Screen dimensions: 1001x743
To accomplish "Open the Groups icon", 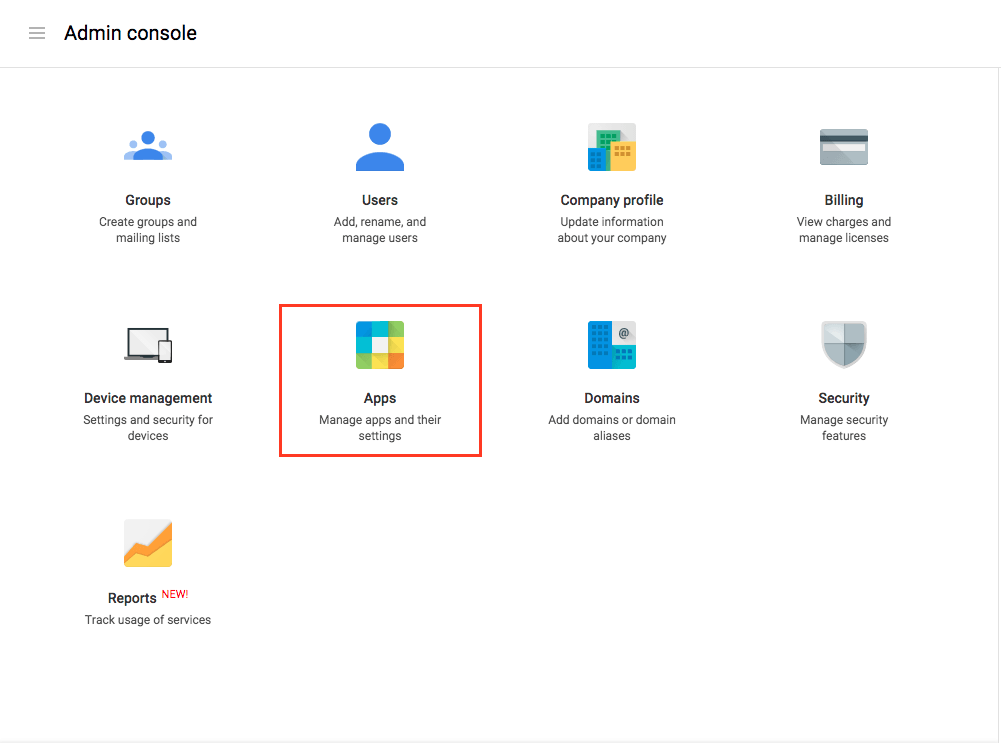I will click(148, 146).
